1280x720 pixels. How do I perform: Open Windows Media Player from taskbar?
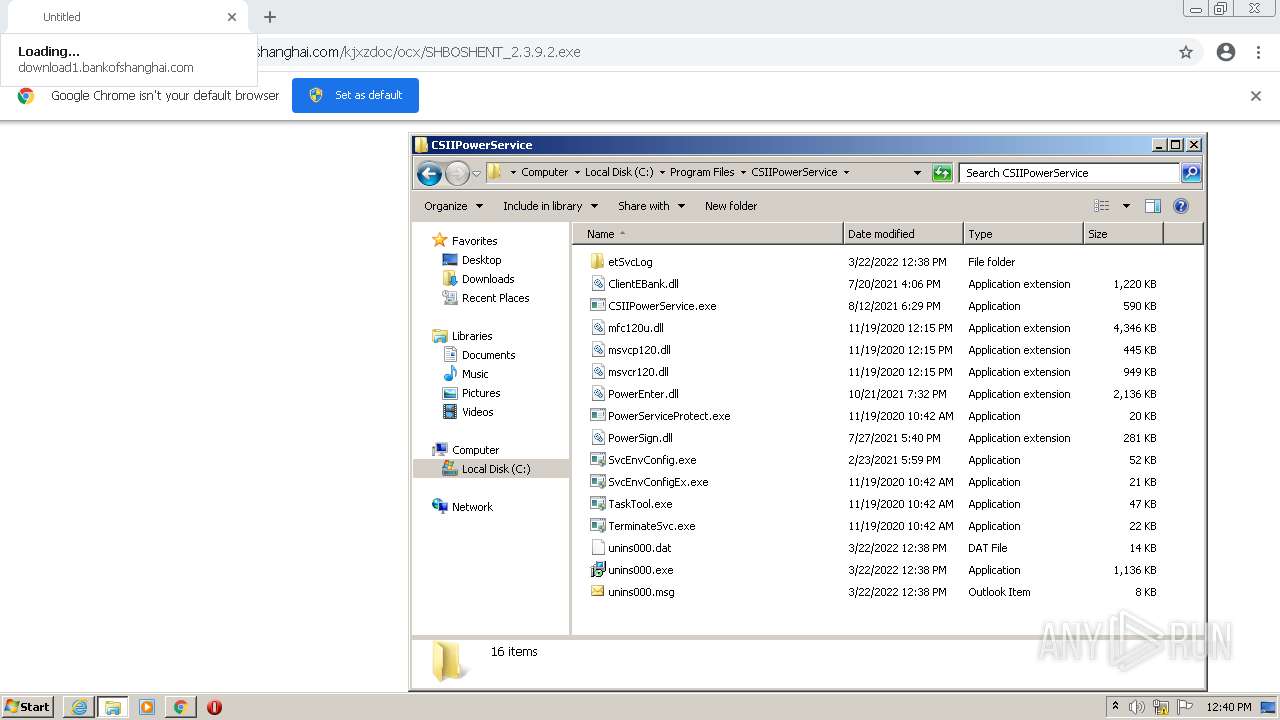pos(147,707)
